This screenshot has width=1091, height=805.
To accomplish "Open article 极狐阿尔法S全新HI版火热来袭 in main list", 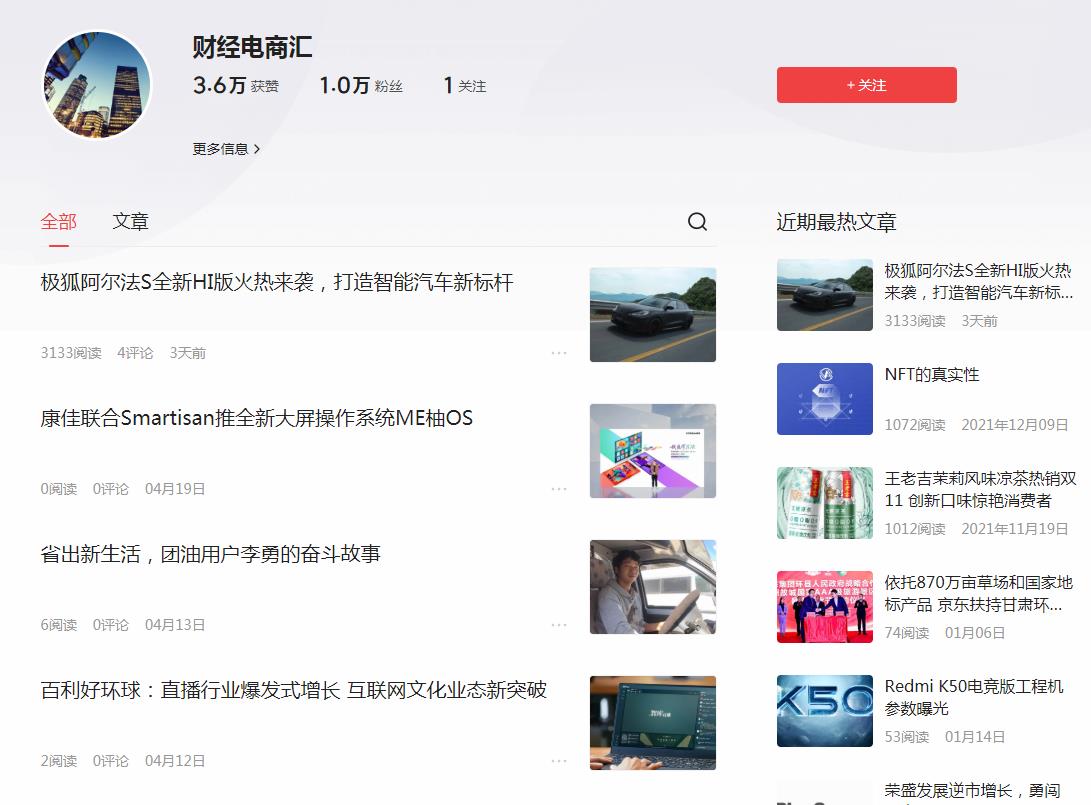I will click(x=277, y=282).
